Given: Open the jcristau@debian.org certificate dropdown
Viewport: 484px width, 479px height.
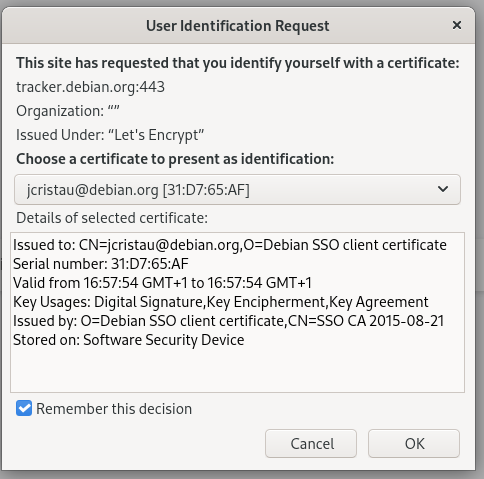Looking at the screenshot, I should click(x=237, y=189).
